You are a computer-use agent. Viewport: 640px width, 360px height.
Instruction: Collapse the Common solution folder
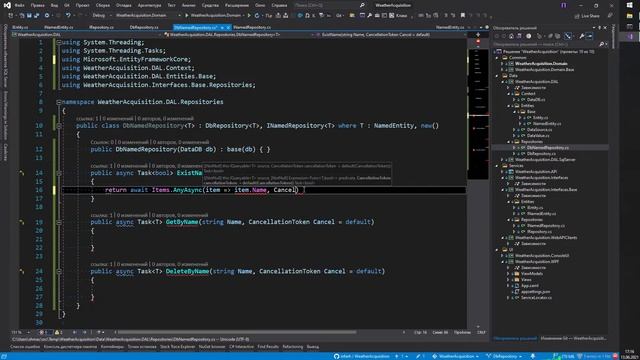[x=497, y=58]
